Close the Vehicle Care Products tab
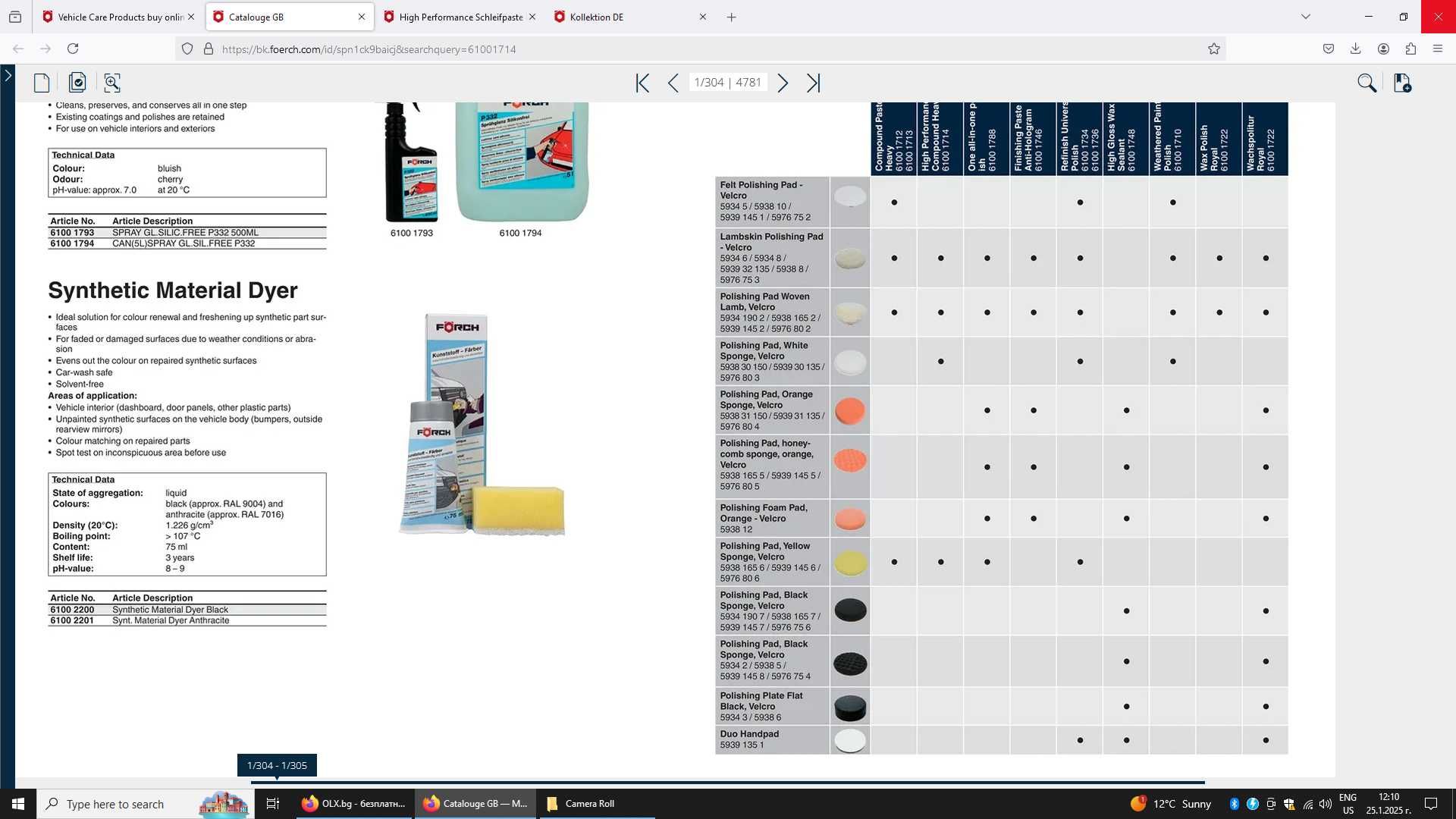 (x=191, y=17)
